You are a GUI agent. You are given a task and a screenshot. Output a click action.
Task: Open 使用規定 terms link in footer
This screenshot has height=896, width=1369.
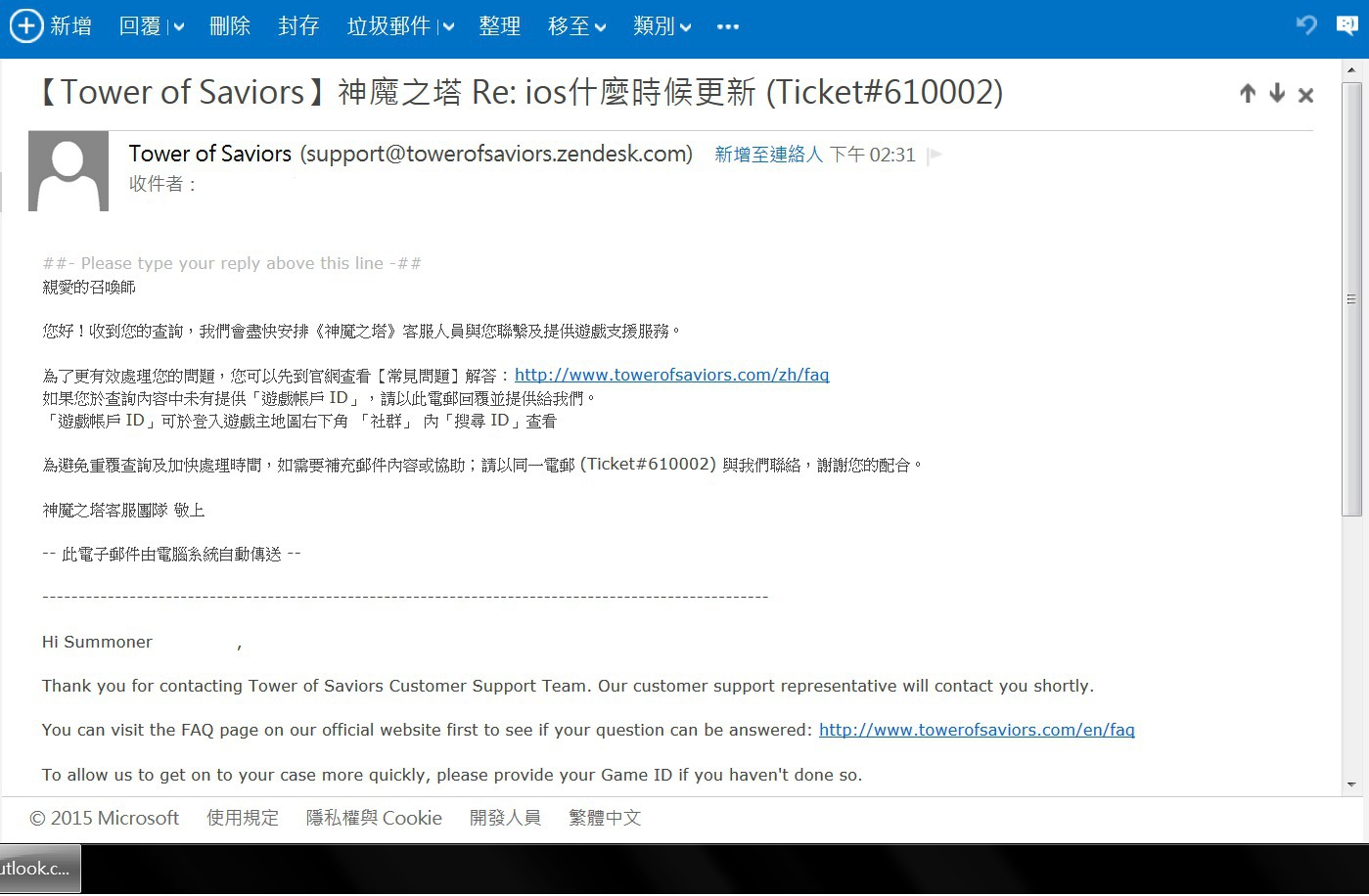point(243,818)
